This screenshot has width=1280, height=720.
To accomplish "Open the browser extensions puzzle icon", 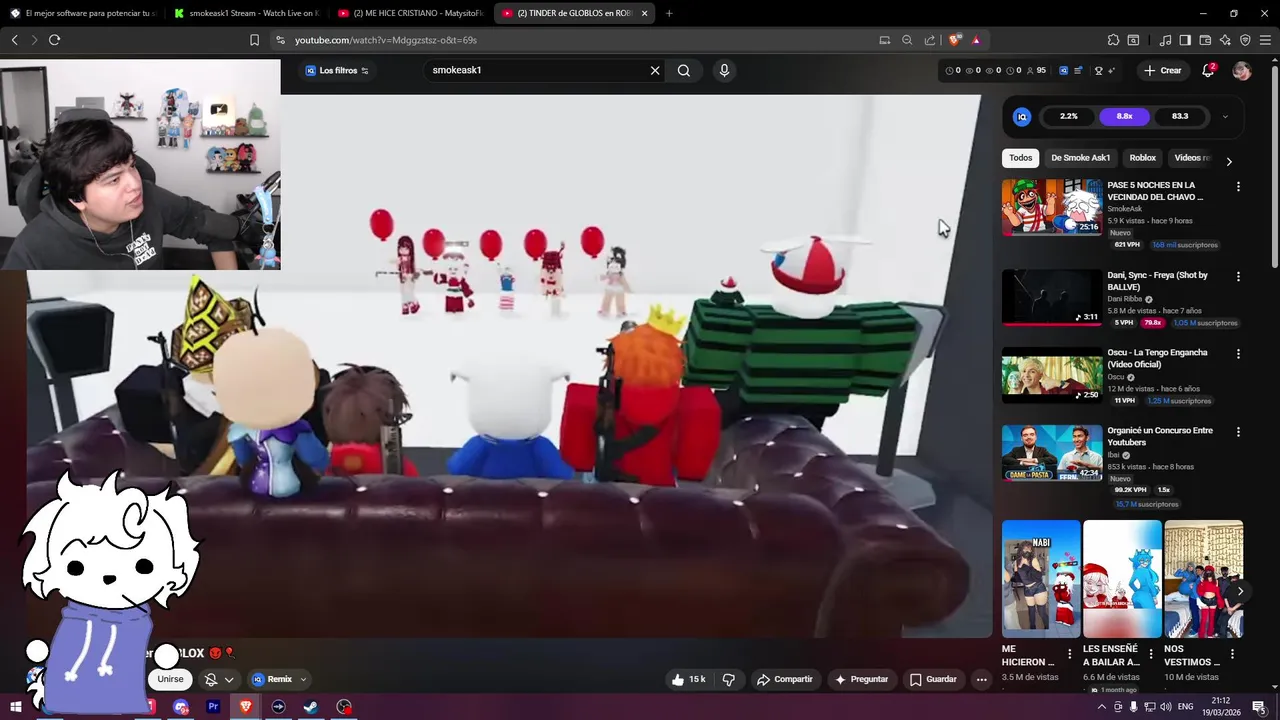I will point(1113,40).
